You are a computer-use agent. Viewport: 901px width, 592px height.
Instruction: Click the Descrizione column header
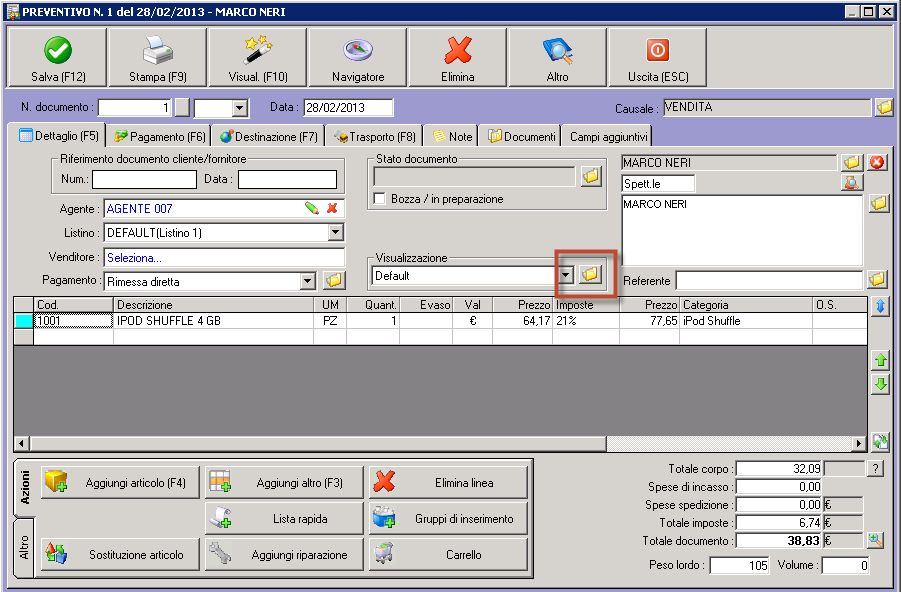[214, 305]
